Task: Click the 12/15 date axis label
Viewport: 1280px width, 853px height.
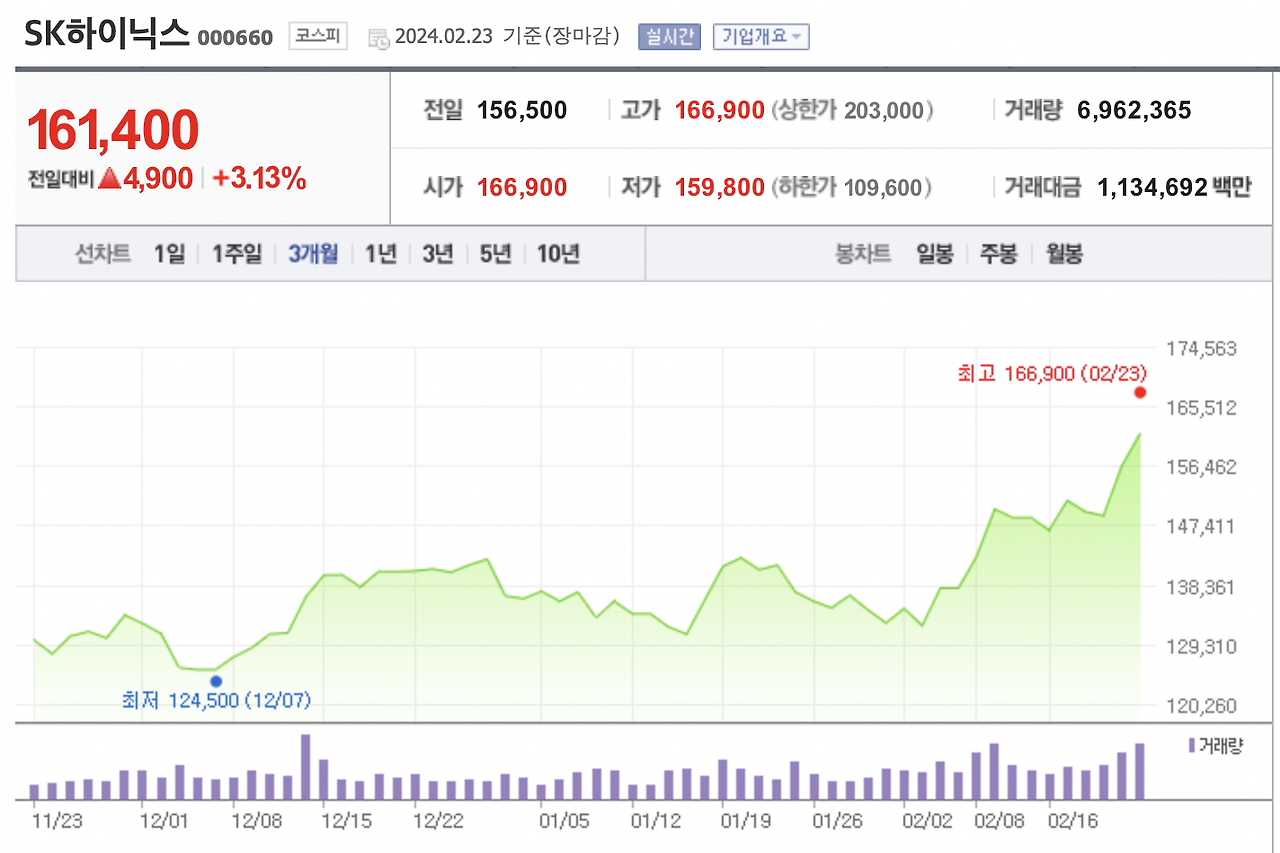Action: coord(348,821)
